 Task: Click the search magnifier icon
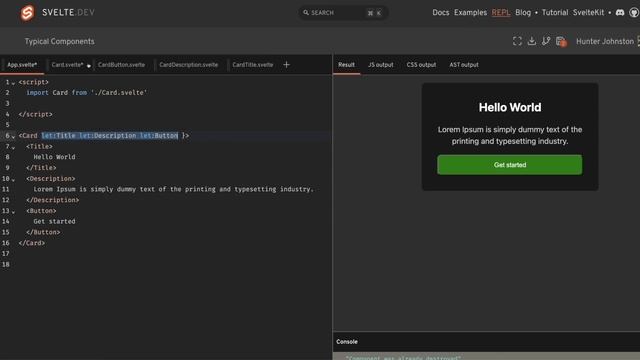(x=306, y=13)
